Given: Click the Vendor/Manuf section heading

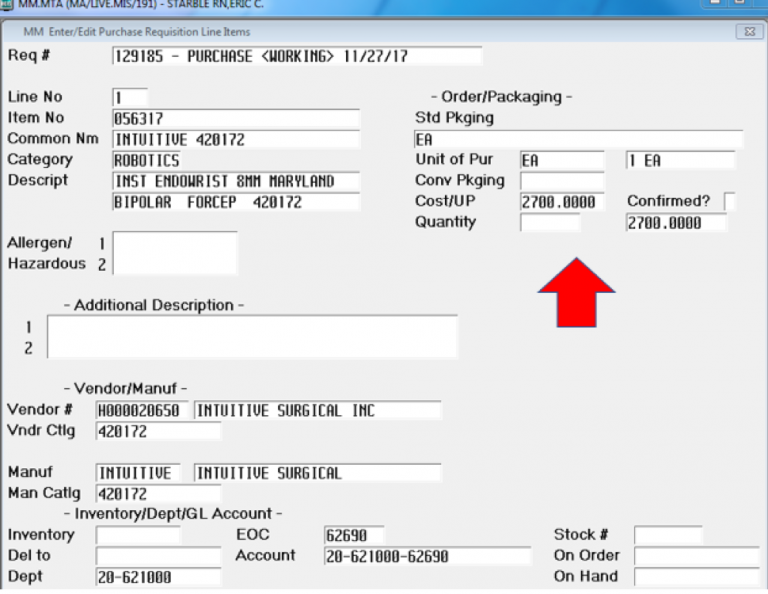Looking at the screenshot, I should coord(125,388).
